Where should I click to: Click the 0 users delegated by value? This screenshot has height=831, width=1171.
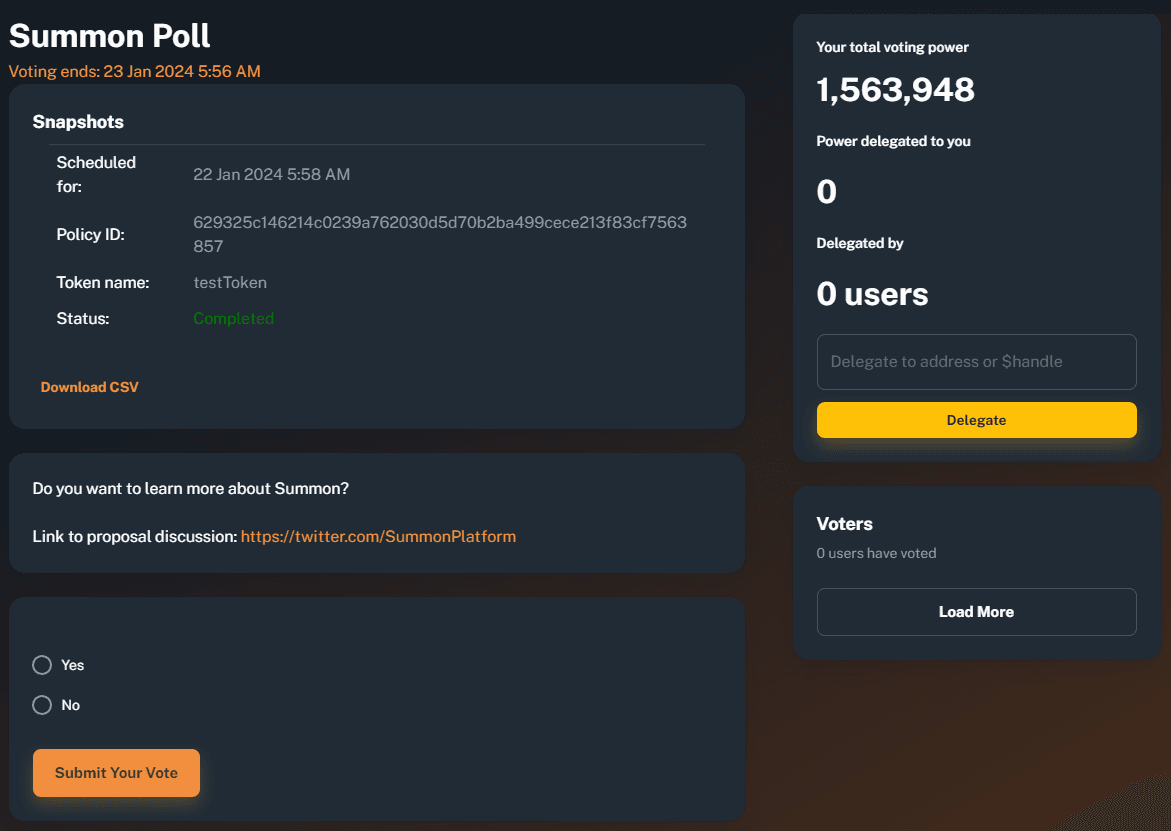click(872, 293)
